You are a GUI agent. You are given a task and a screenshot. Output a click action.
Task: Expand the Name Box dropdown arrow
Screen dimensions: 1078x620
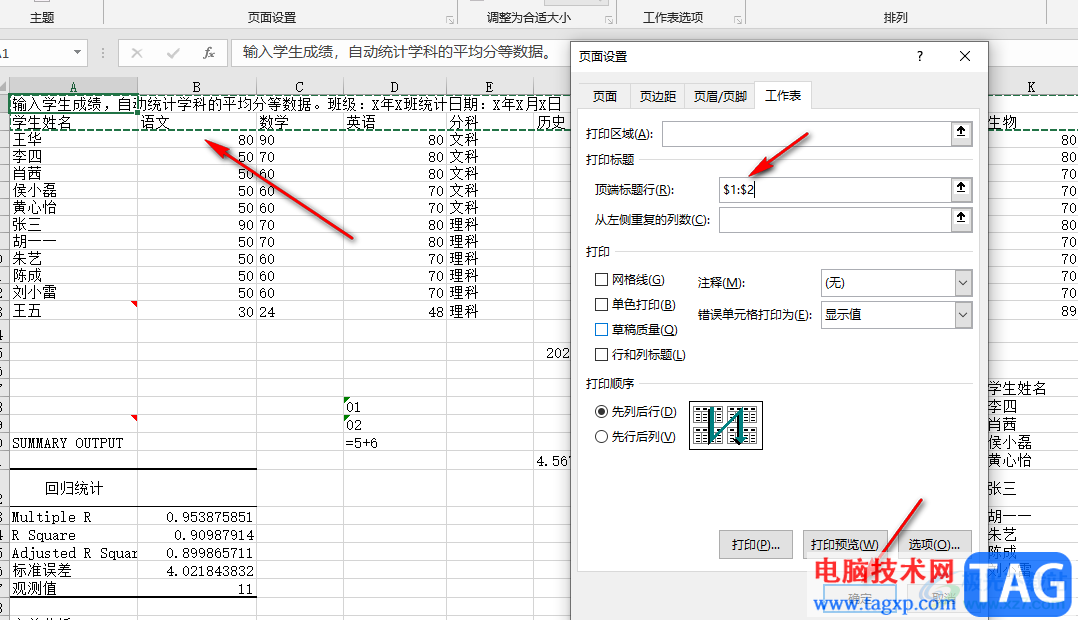click(x=77, y=52)
